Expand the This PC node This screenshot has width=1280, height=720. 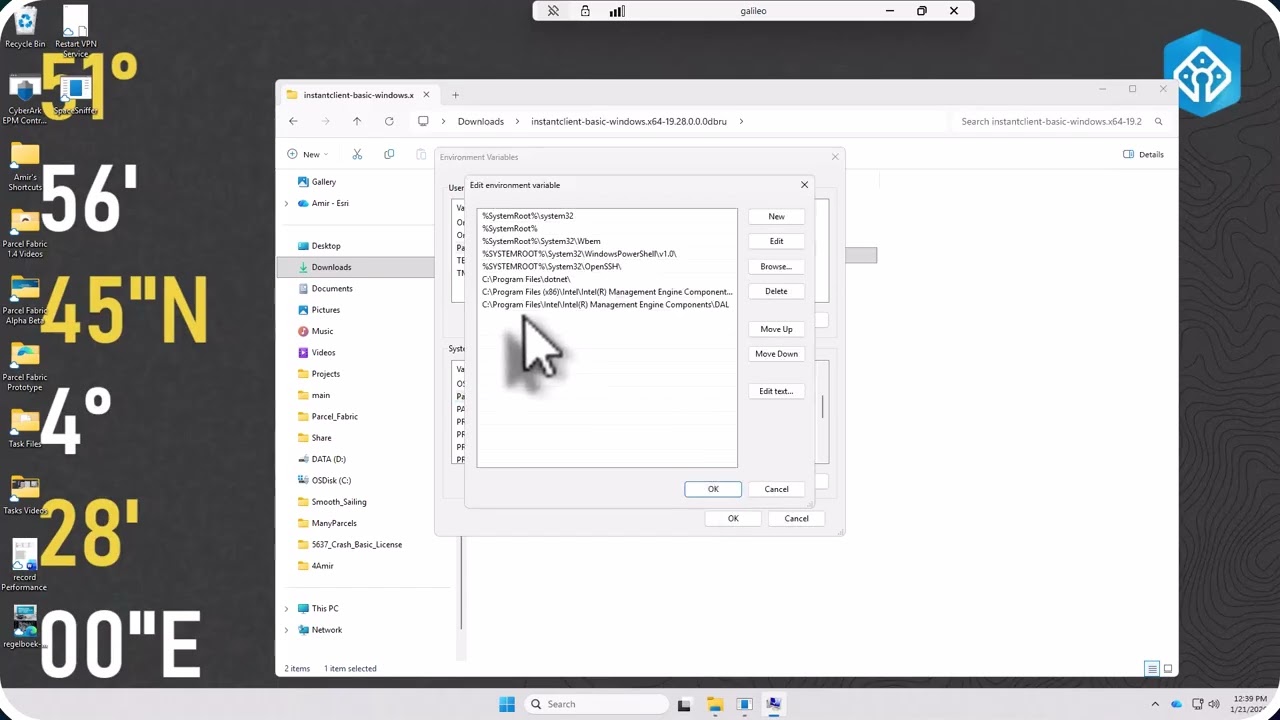point(287,608)
